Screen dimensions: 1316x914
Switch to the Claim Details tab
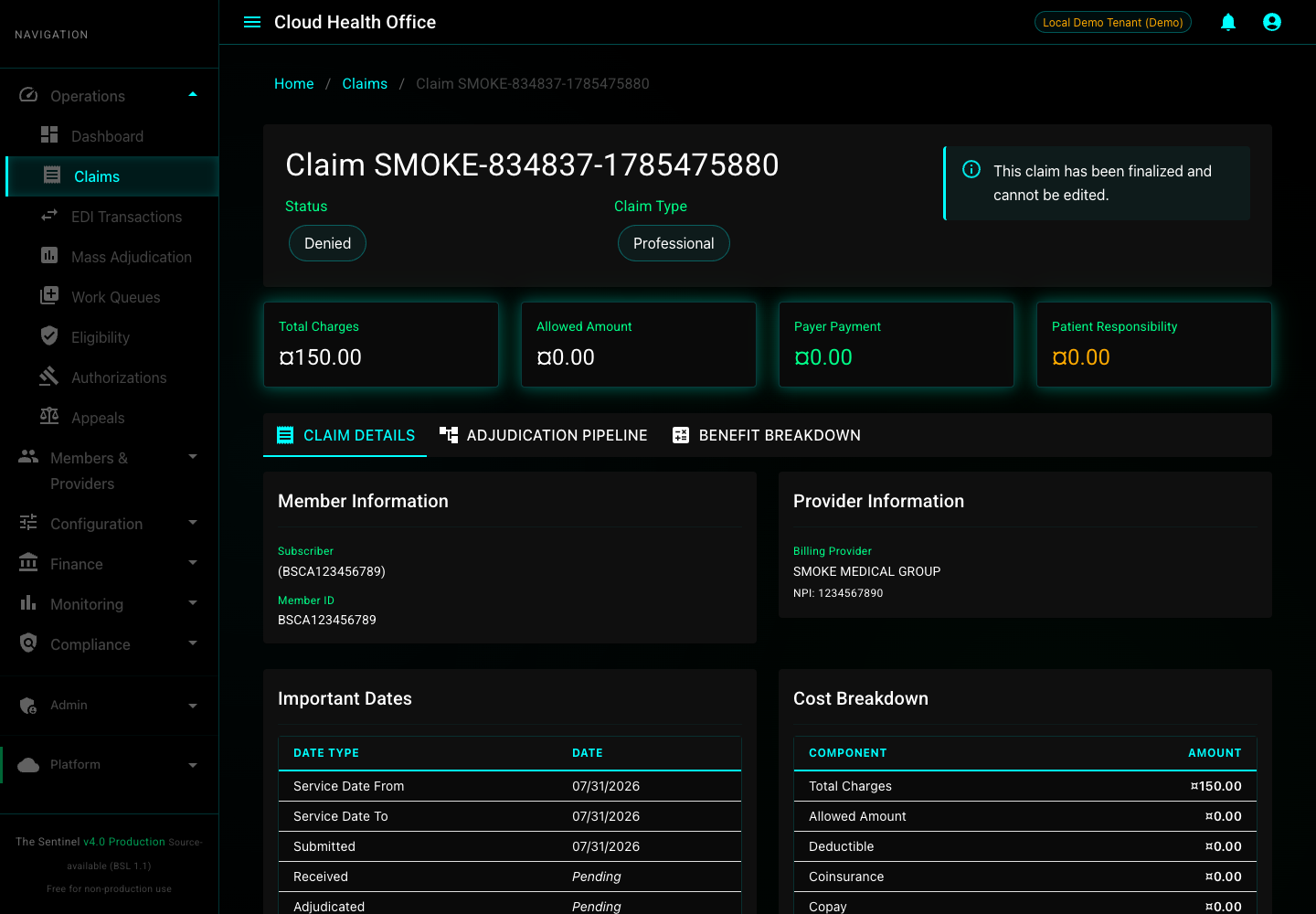click(345, 435)
